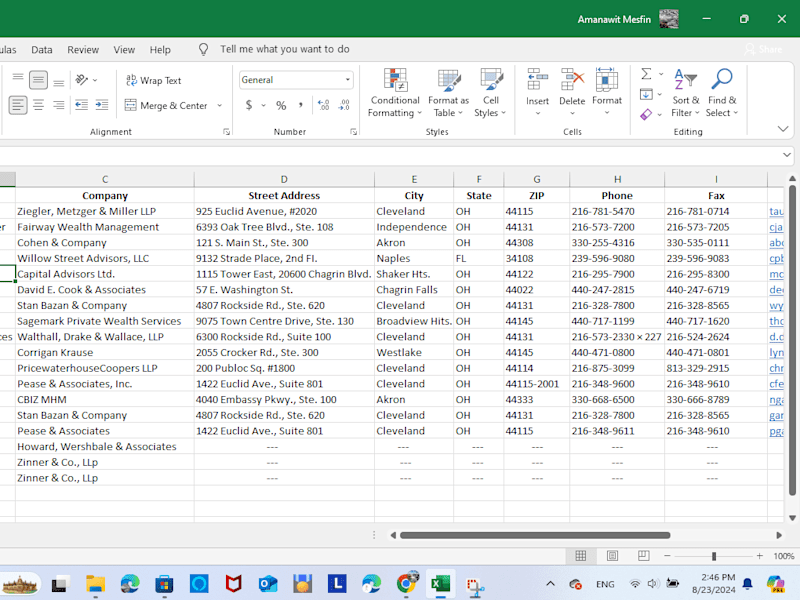Open the Number Format General combo box

point(296,80)
